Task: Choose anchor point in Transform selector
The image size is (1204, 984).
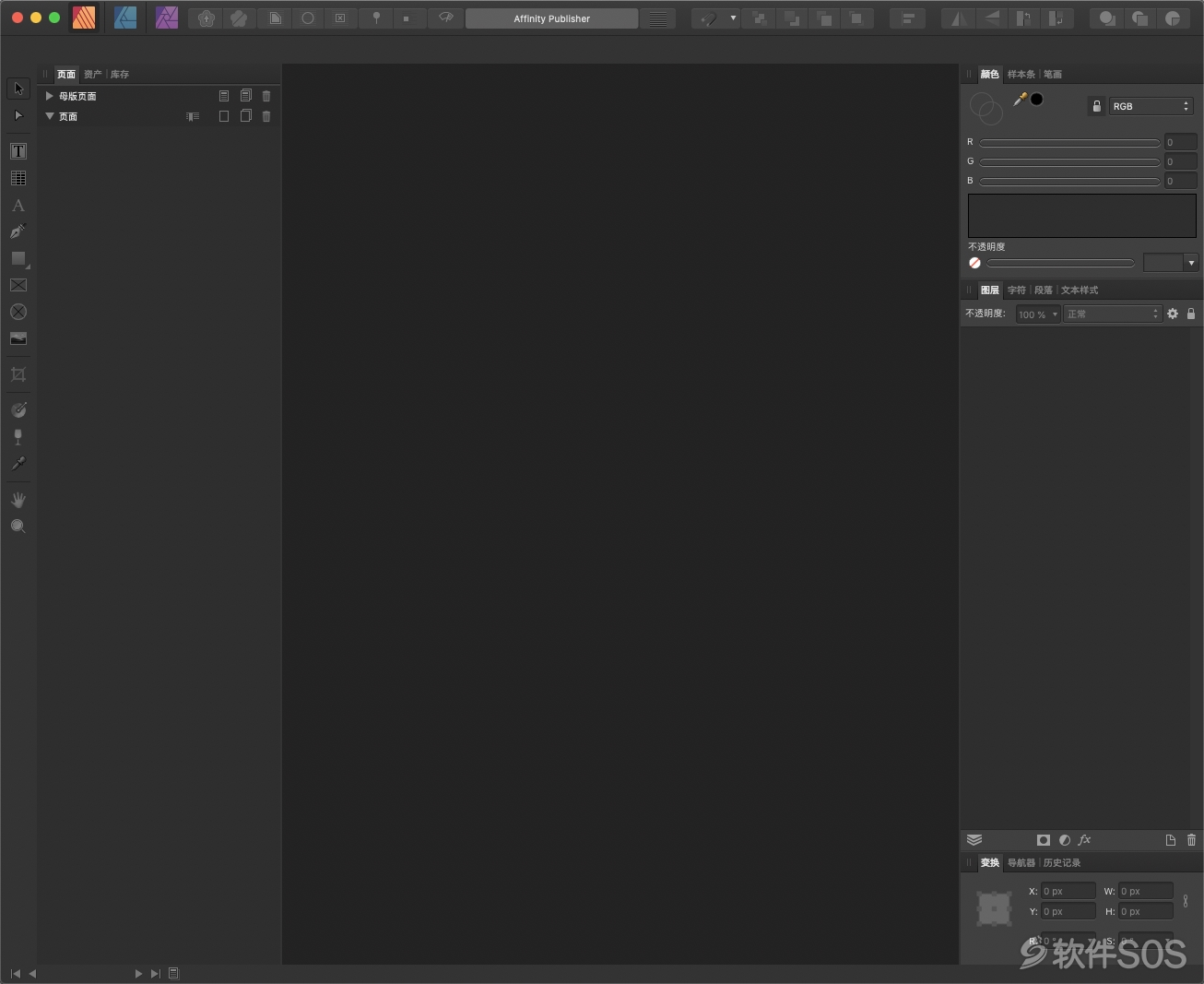Action: point(994,908)
